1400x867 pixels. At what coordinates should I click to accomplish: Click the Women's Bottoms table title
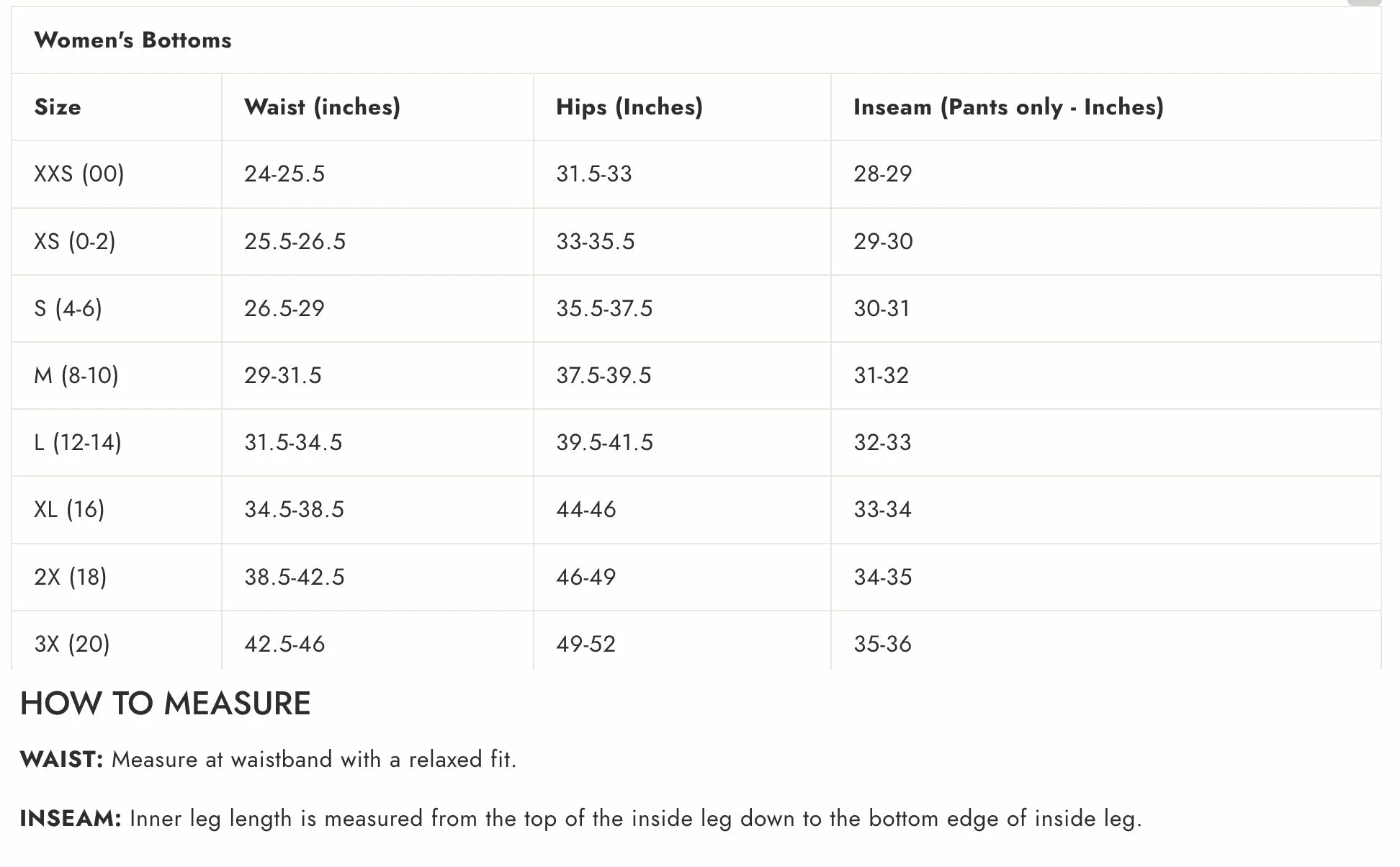[133, 40]
